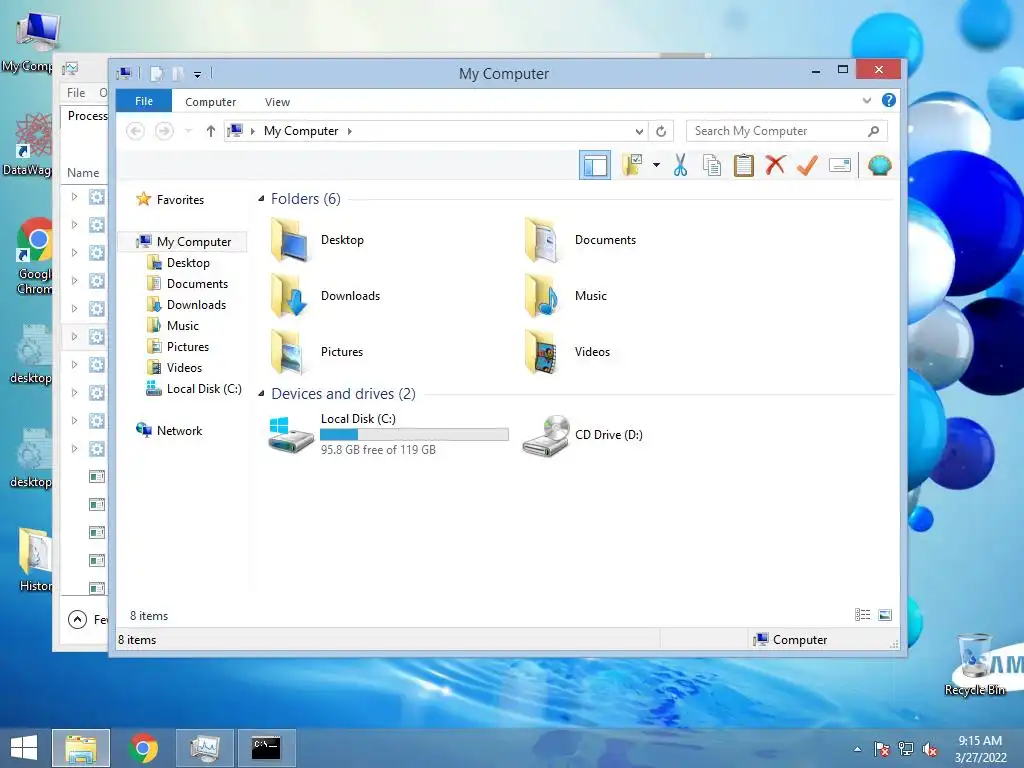Toggle the navigation pane toolbar button

coord(594,165)
